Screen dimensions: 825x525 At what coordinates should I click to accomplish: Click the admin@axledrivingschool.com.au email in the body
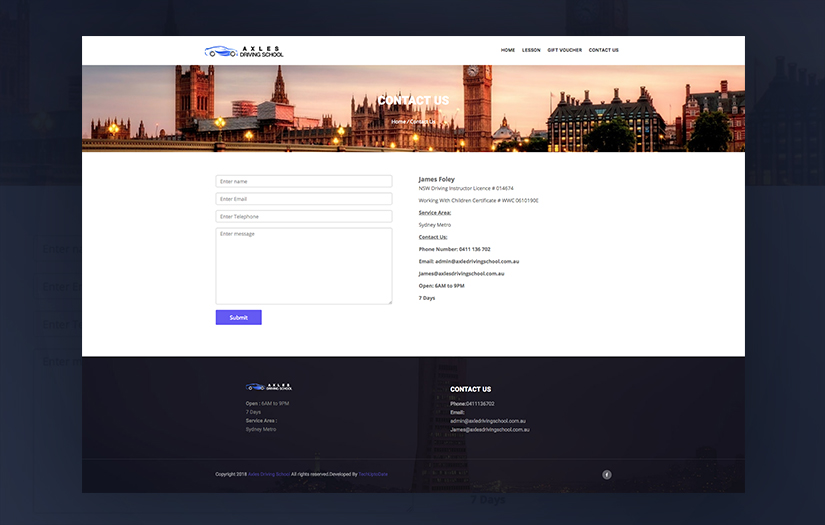point(477,261)
